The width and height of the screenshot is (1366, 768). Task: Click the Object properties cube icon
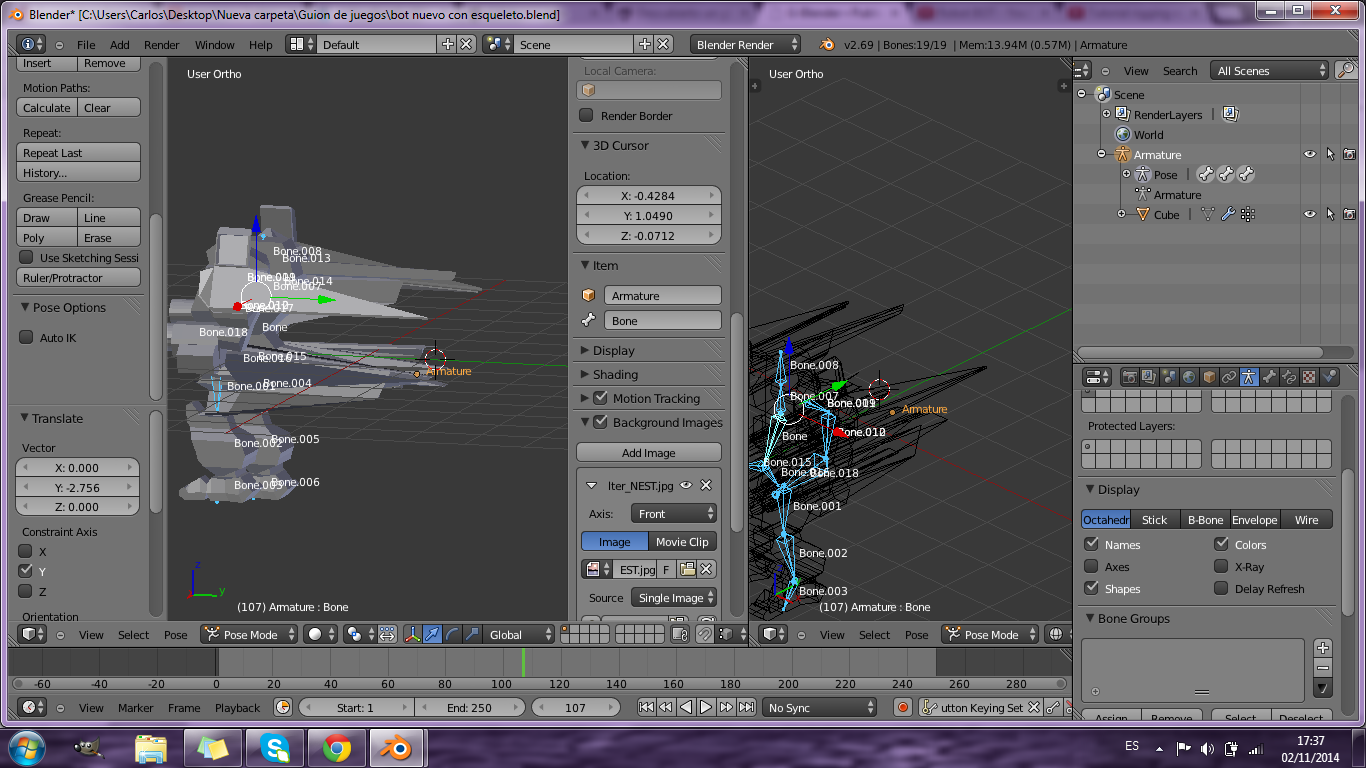click(1209, 377)
